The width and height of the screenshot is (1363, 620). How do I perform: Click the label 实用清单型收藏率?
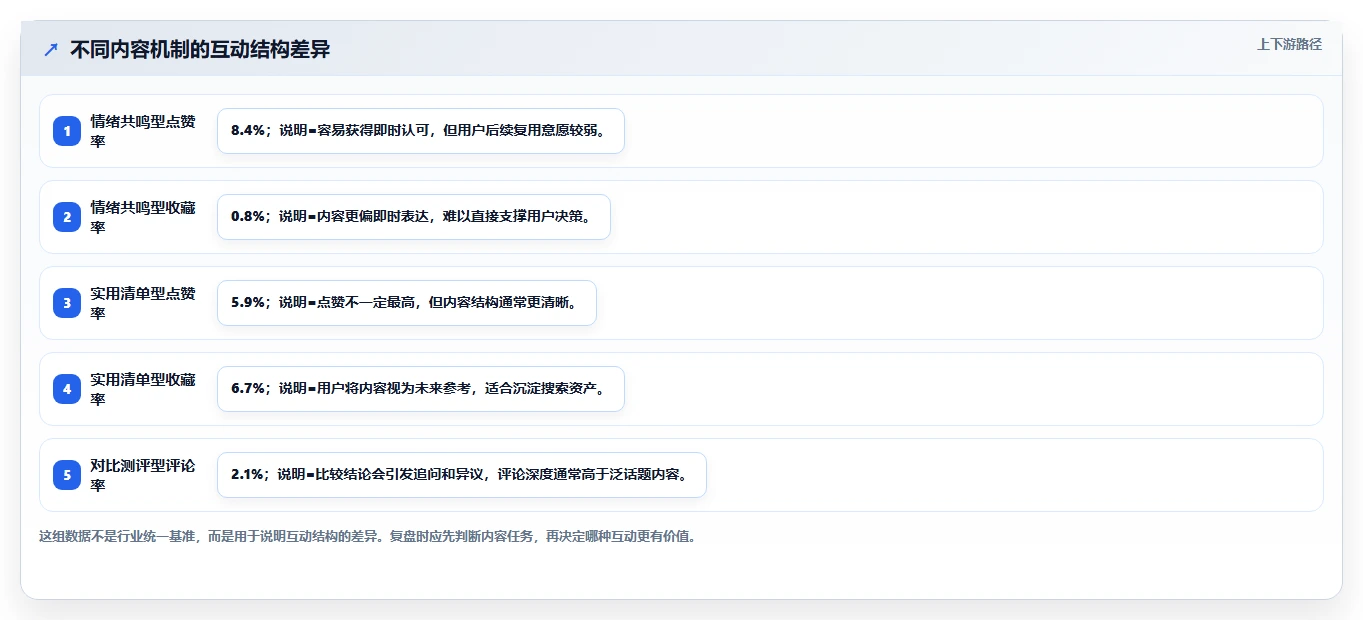(x=143, y=389)
